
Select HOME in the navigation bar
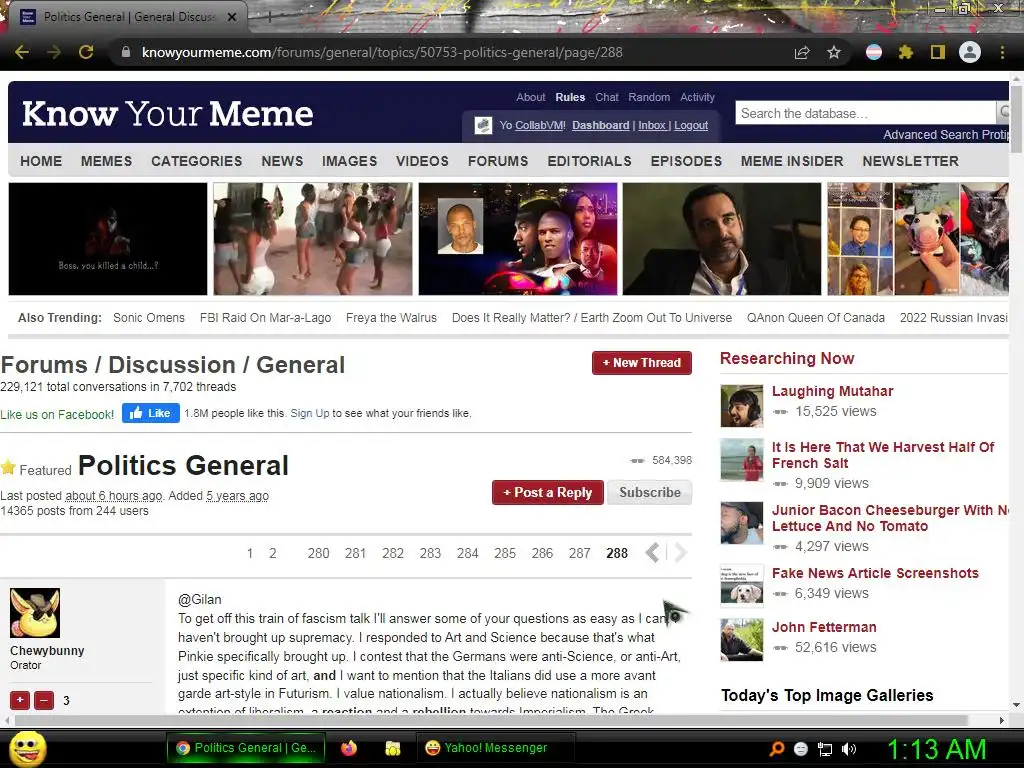point(41,161)
